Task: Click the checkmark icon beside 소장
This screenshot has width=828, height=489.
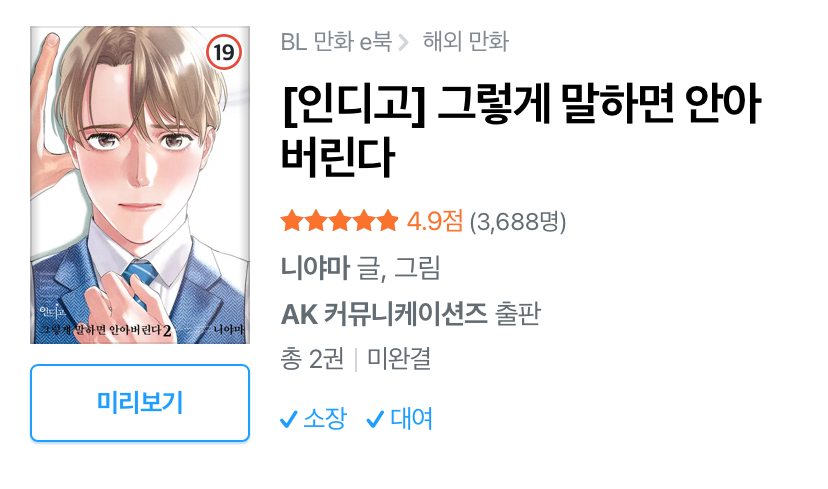Action: 289,419
